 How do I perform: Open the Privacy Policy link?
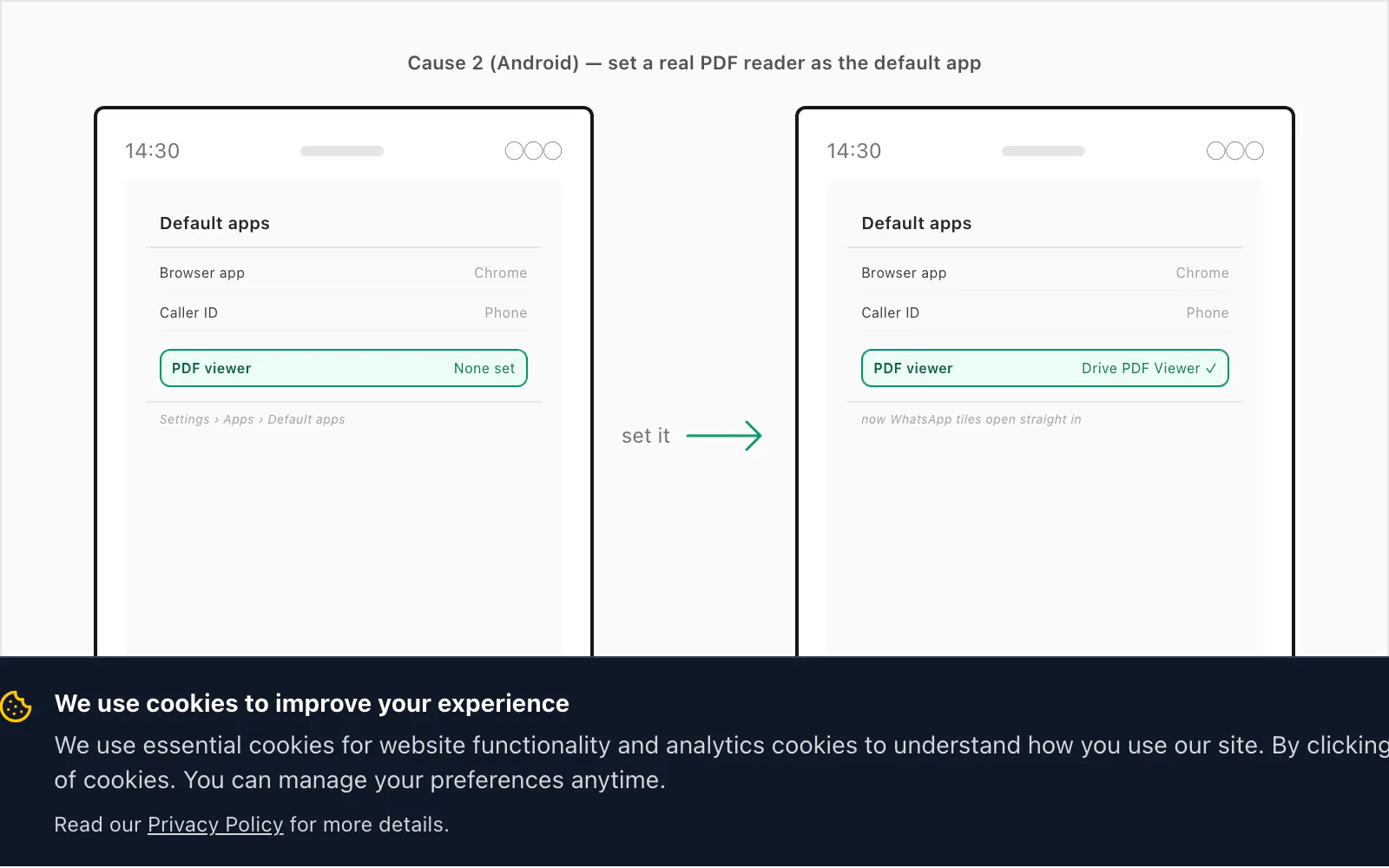215,825
